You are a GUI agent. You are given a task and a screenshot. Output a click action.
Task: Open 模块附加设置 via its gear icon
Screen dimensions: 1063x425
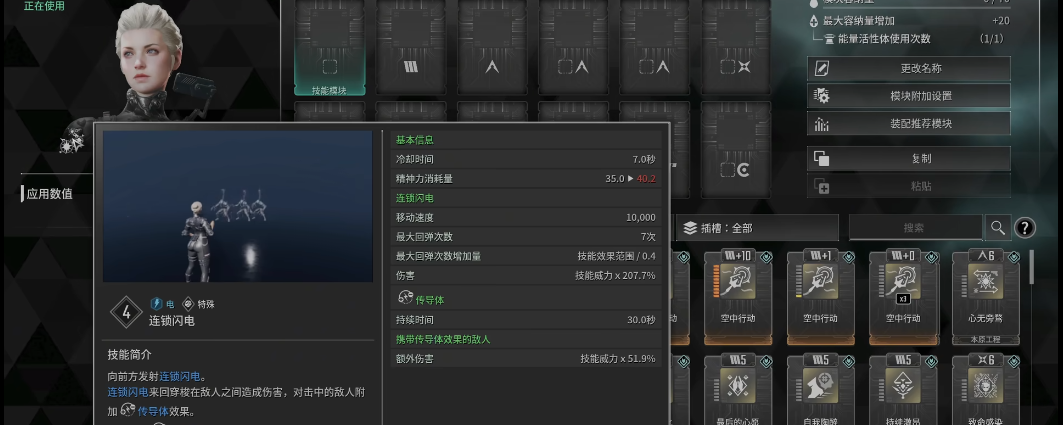pyautogui.click(x=822, y=96)
